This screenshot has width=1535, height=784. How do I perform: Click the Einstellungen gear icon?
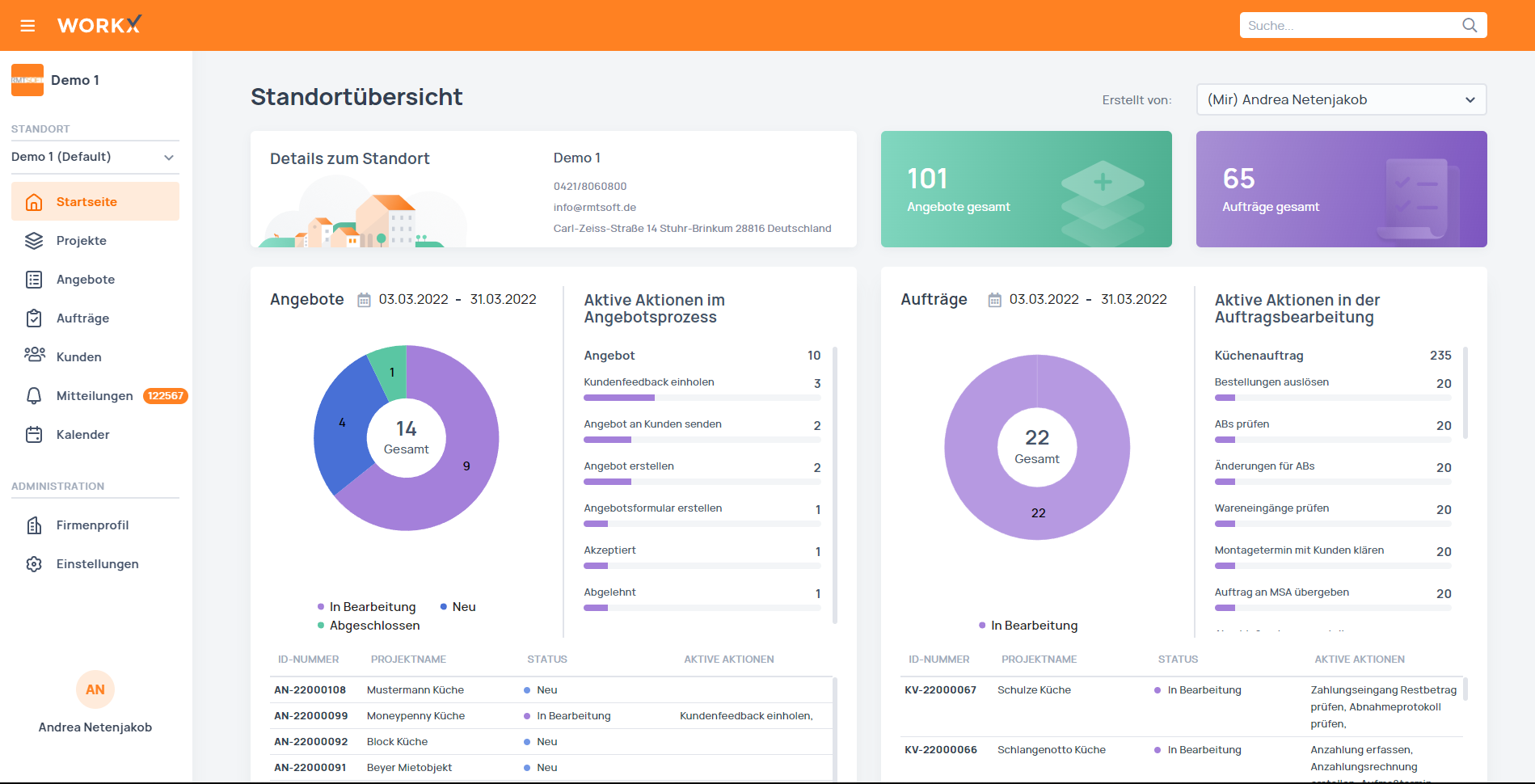tap(34, 564)
